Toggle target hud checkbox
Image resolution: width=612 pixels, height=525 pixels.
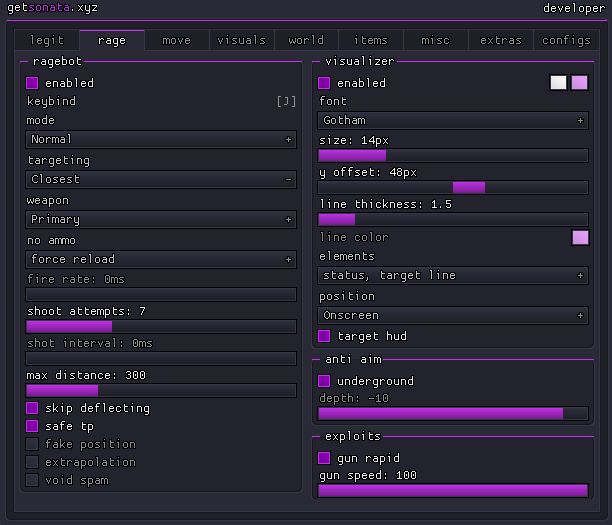tap(324, 336)
